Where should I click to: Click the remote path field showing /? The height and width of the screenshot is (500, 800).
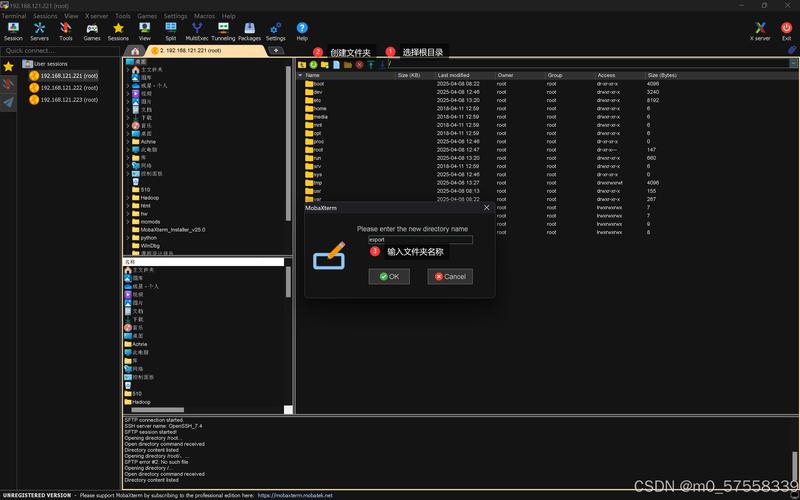(x=587, y=64)
